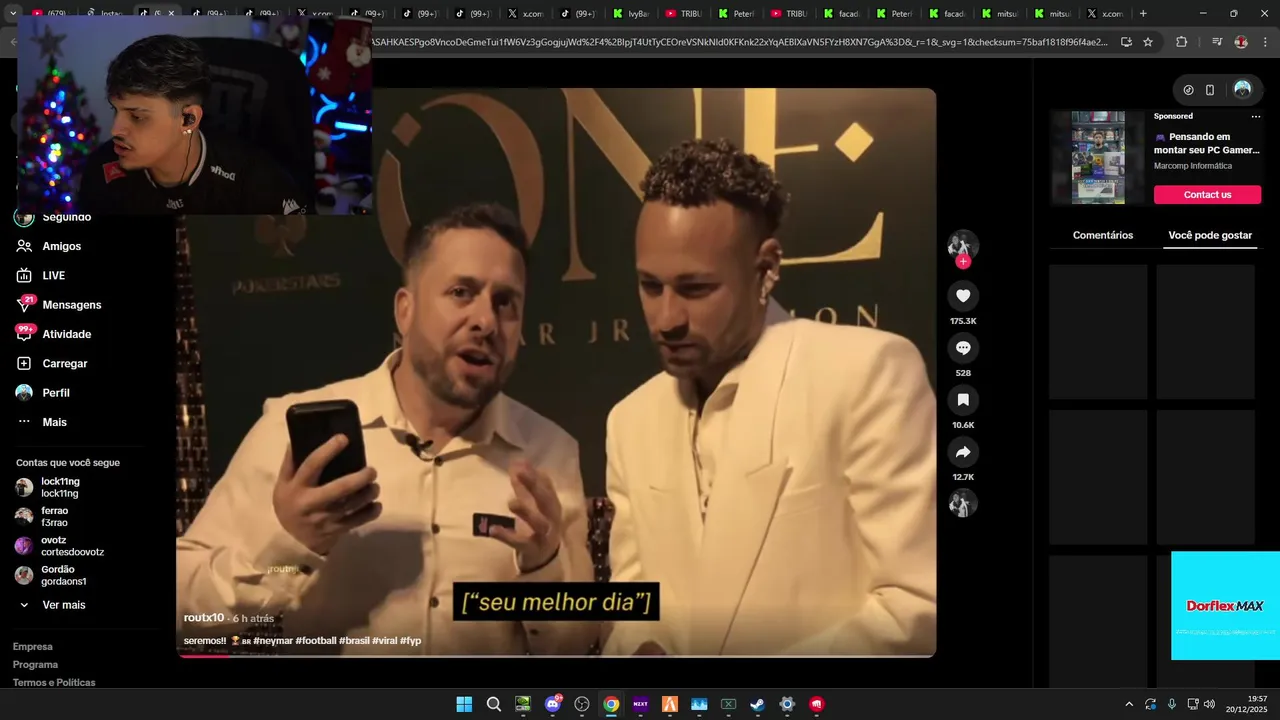Click the #football hashtag

316,641
